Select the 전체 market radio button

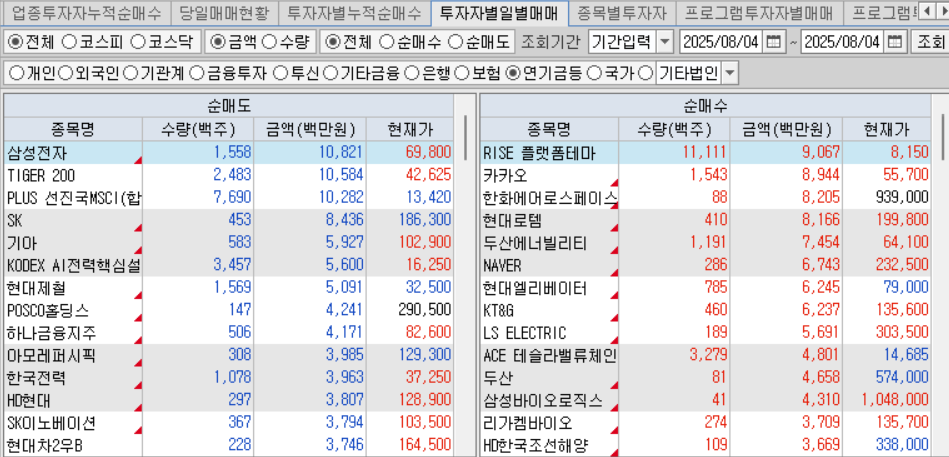16,42
